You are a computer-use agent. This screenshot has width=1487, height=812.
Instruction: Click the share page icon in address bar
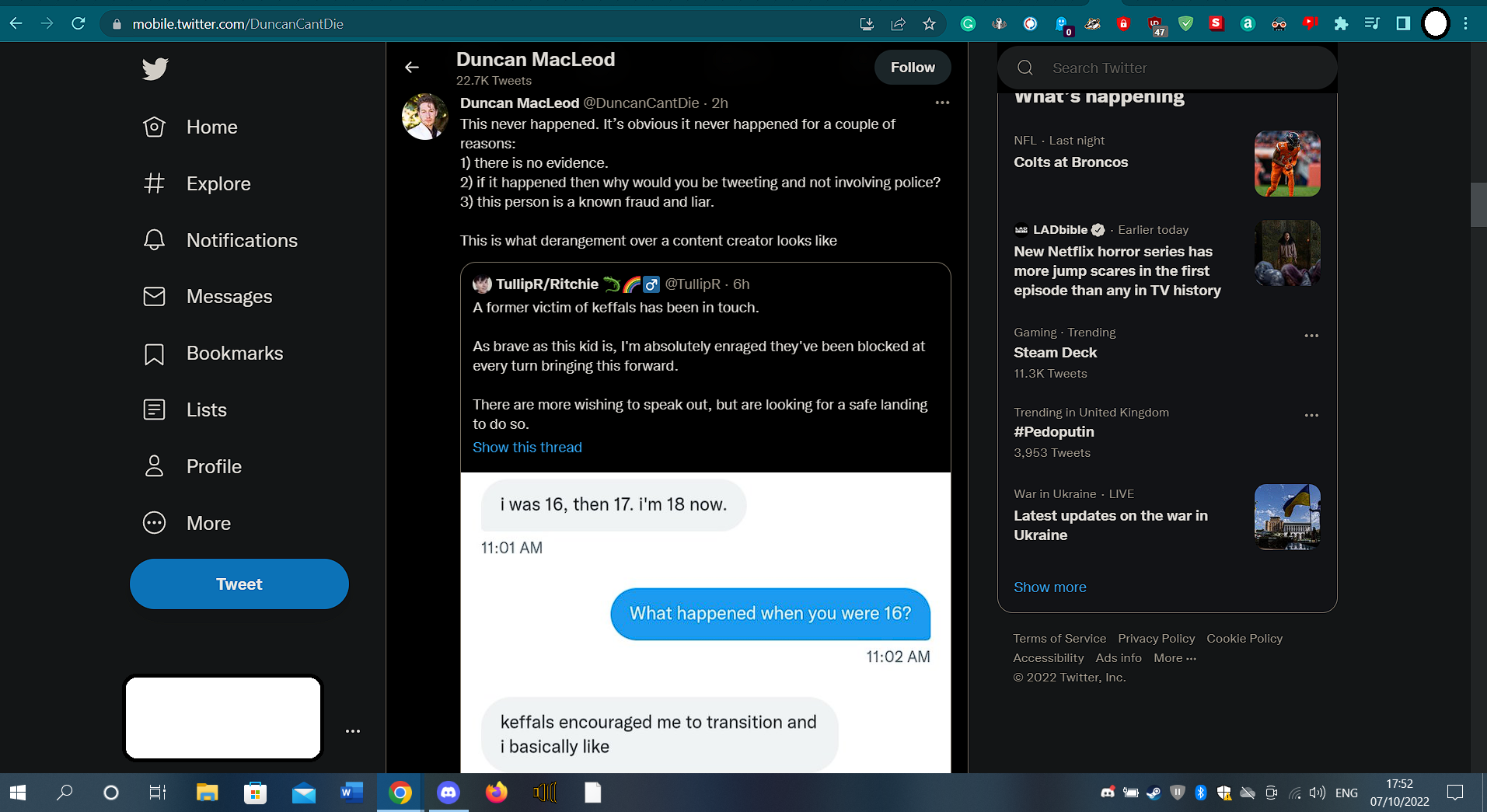898,24
